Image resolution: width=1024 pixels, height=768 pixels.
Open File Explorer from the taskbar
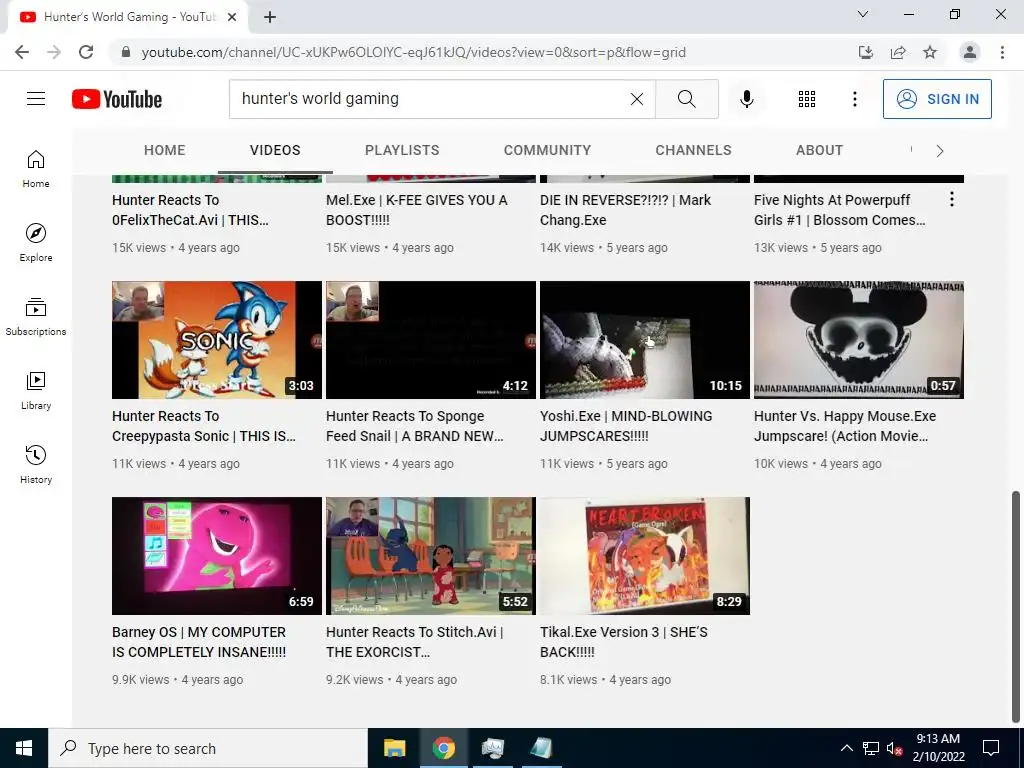coord(394,748)
